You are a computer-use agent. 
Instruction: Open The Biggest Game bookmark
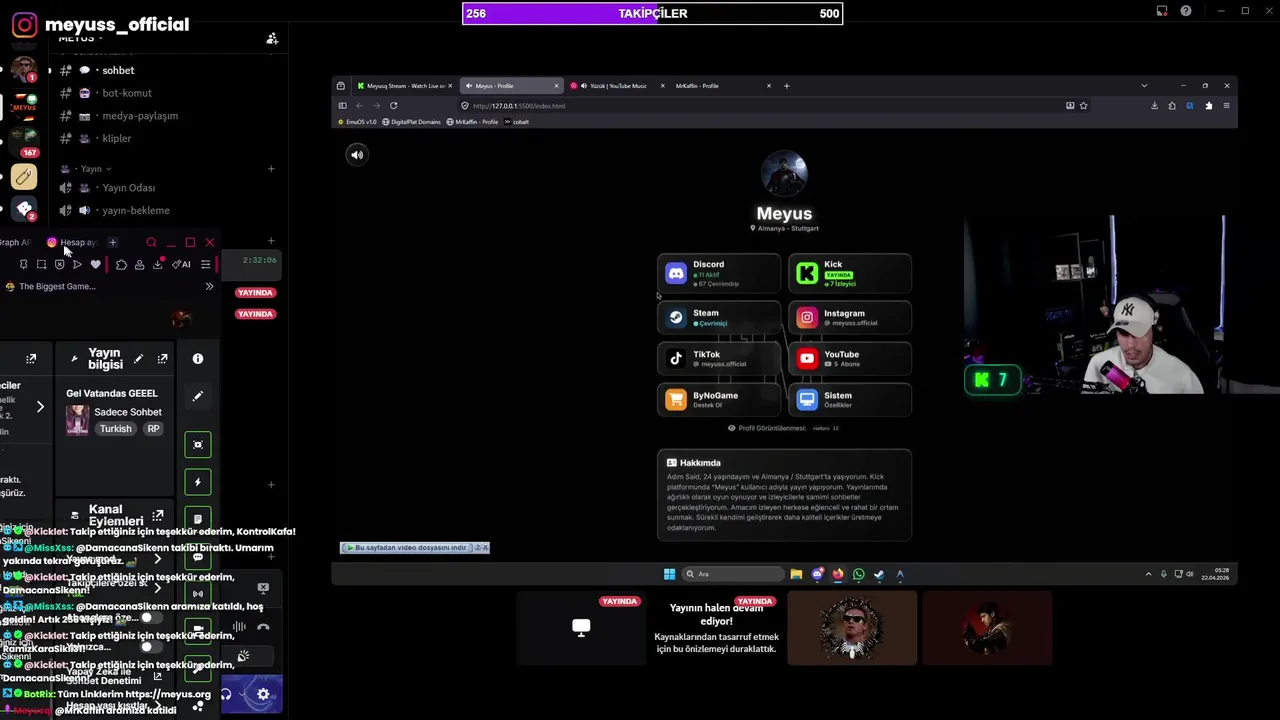(50, 287)
